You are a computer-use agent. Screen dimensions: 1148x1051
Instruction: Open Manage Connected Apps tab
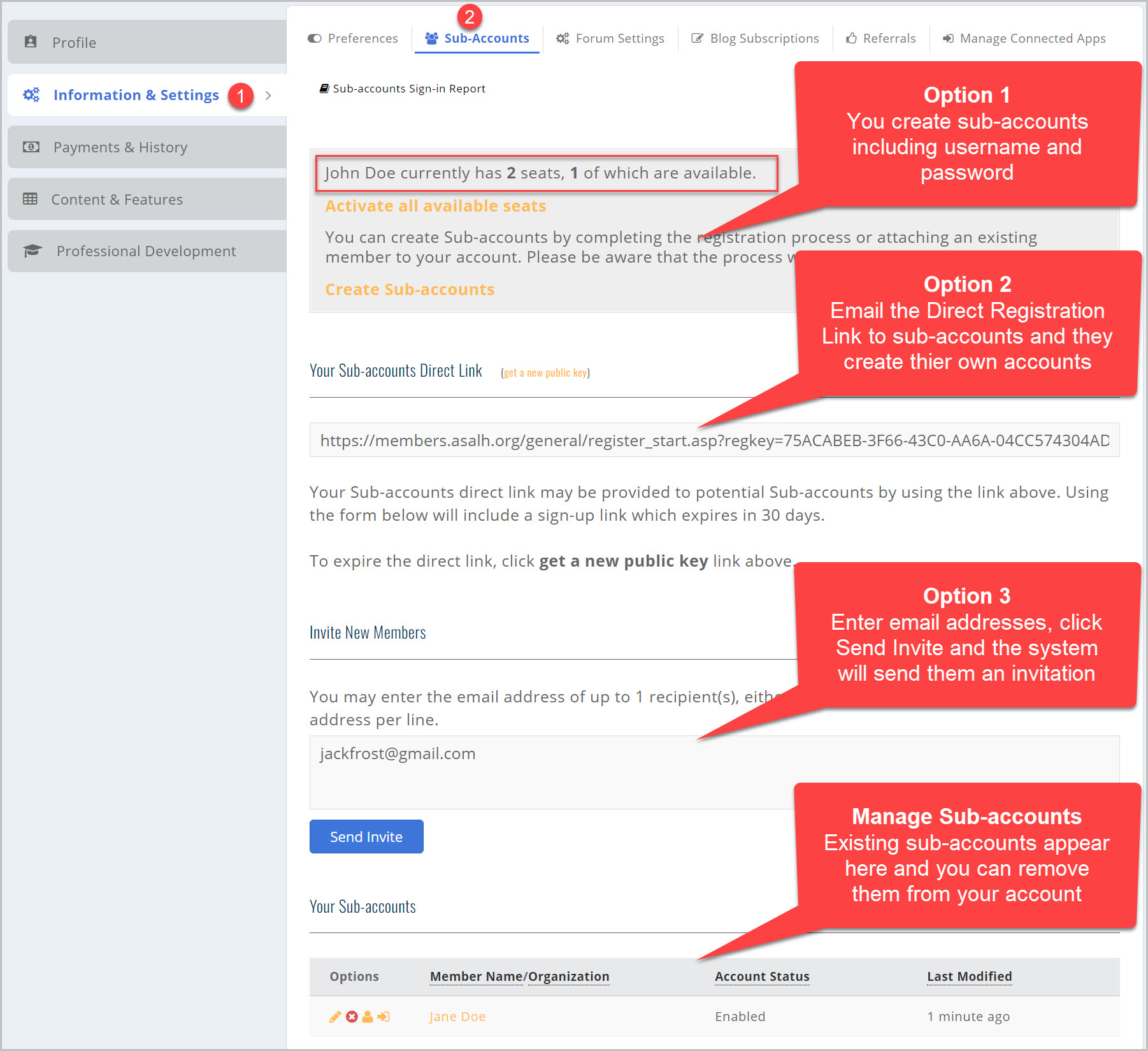(x=1024, y=38)
